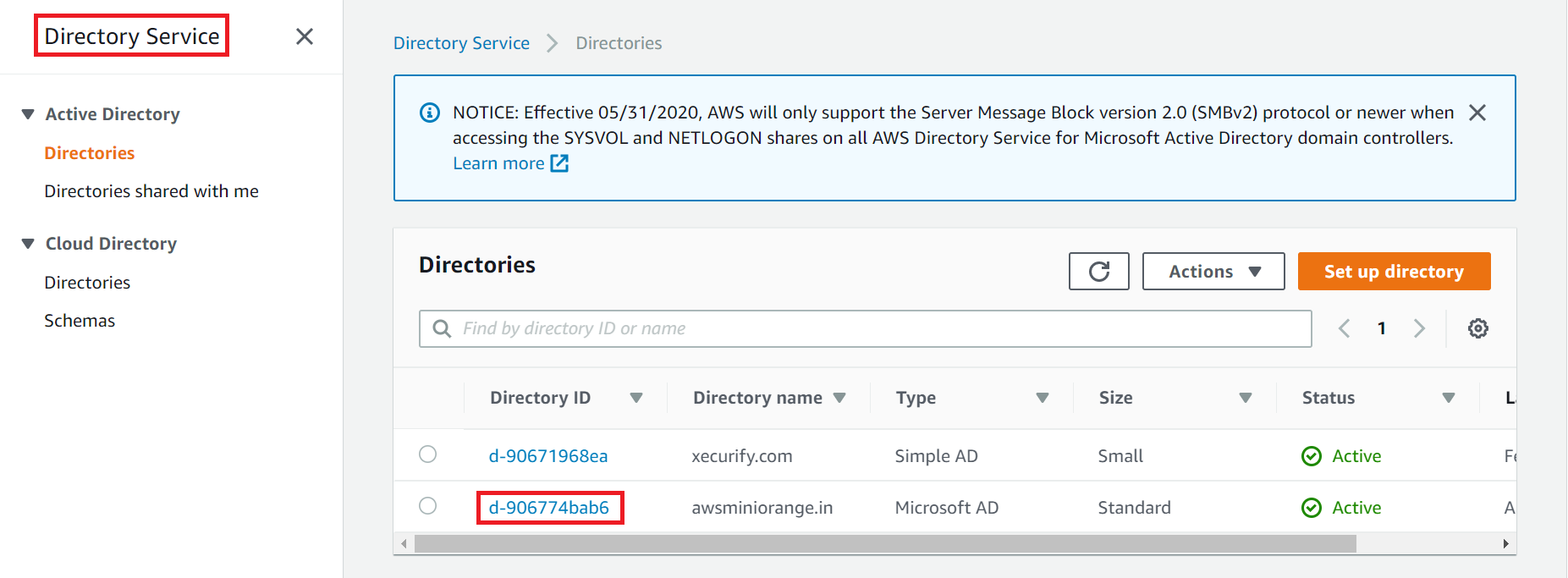Click Set up directory button
This screenshot has height=578, width=1568.
click(1394, 272)
